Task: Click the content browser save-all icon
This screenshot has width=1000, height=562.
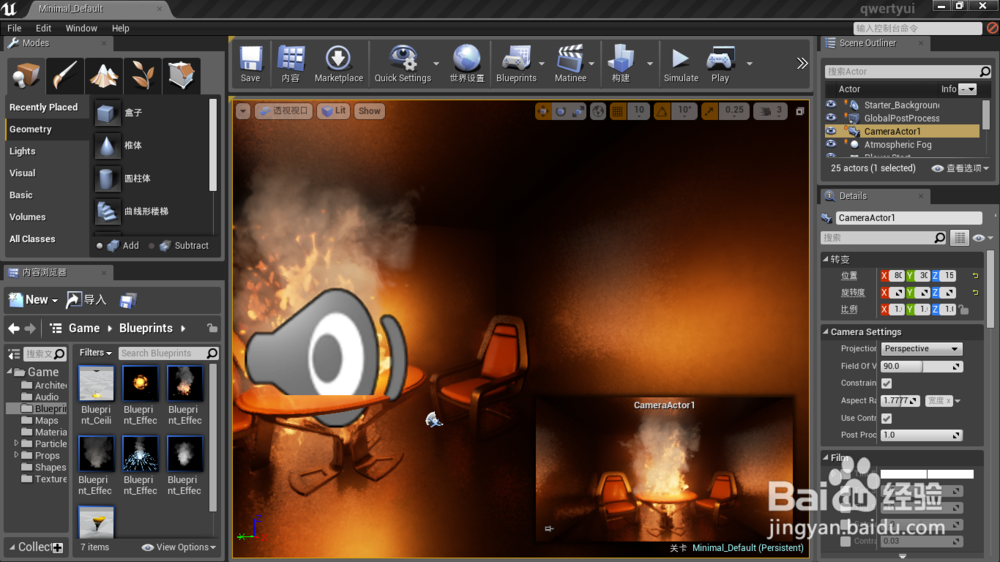Action: (128, 300)
